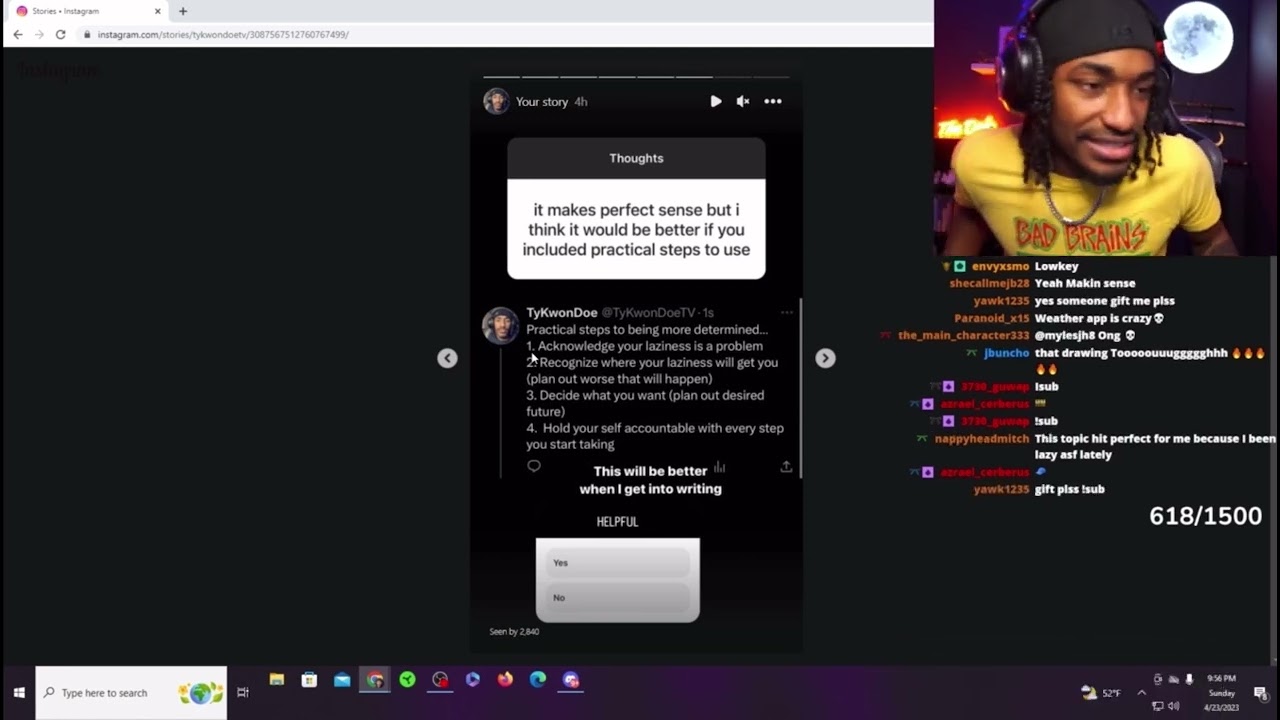The width and height of the screenshot is (1280, 720).
Task: Click the tweet share icon
Action: [x=786, y=466]
